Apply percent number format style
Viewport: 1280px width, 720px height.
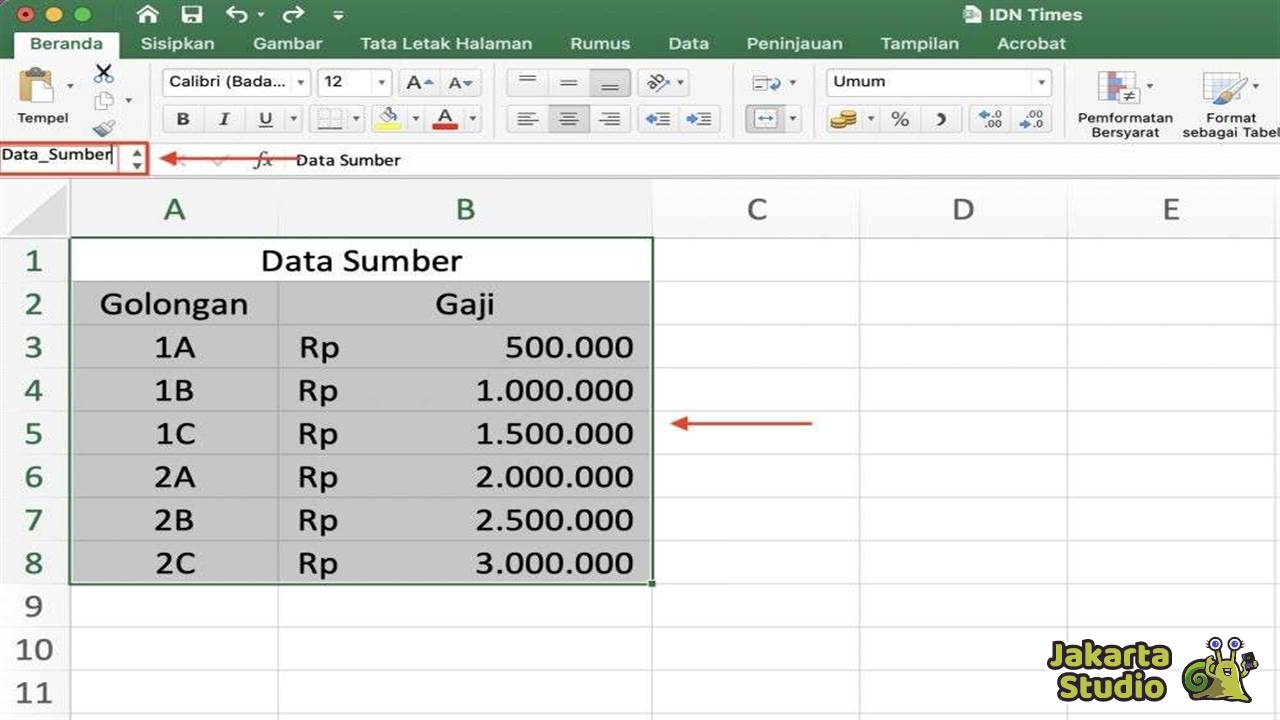pyautogui.click(x=899, y=119)
